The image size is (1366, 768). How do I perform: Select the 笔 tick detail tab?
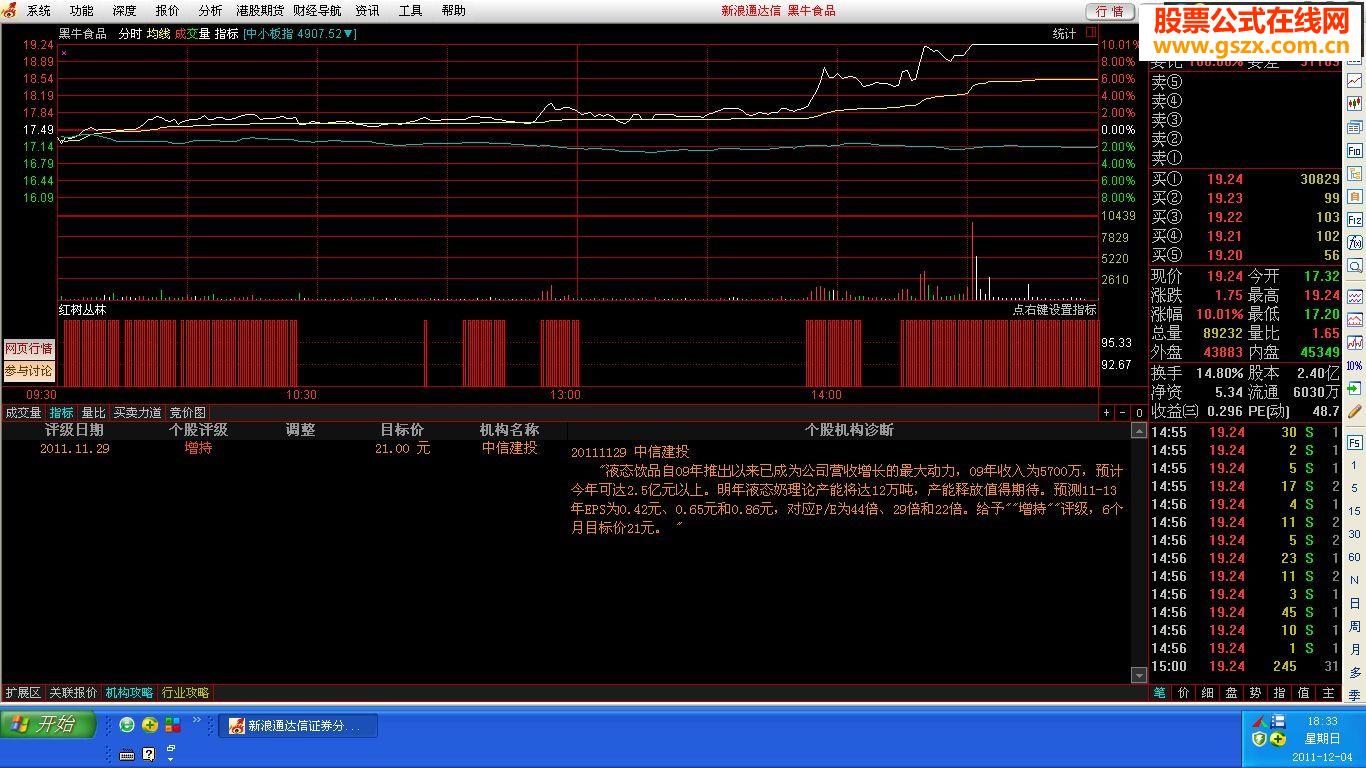[x=1160, y=692]
